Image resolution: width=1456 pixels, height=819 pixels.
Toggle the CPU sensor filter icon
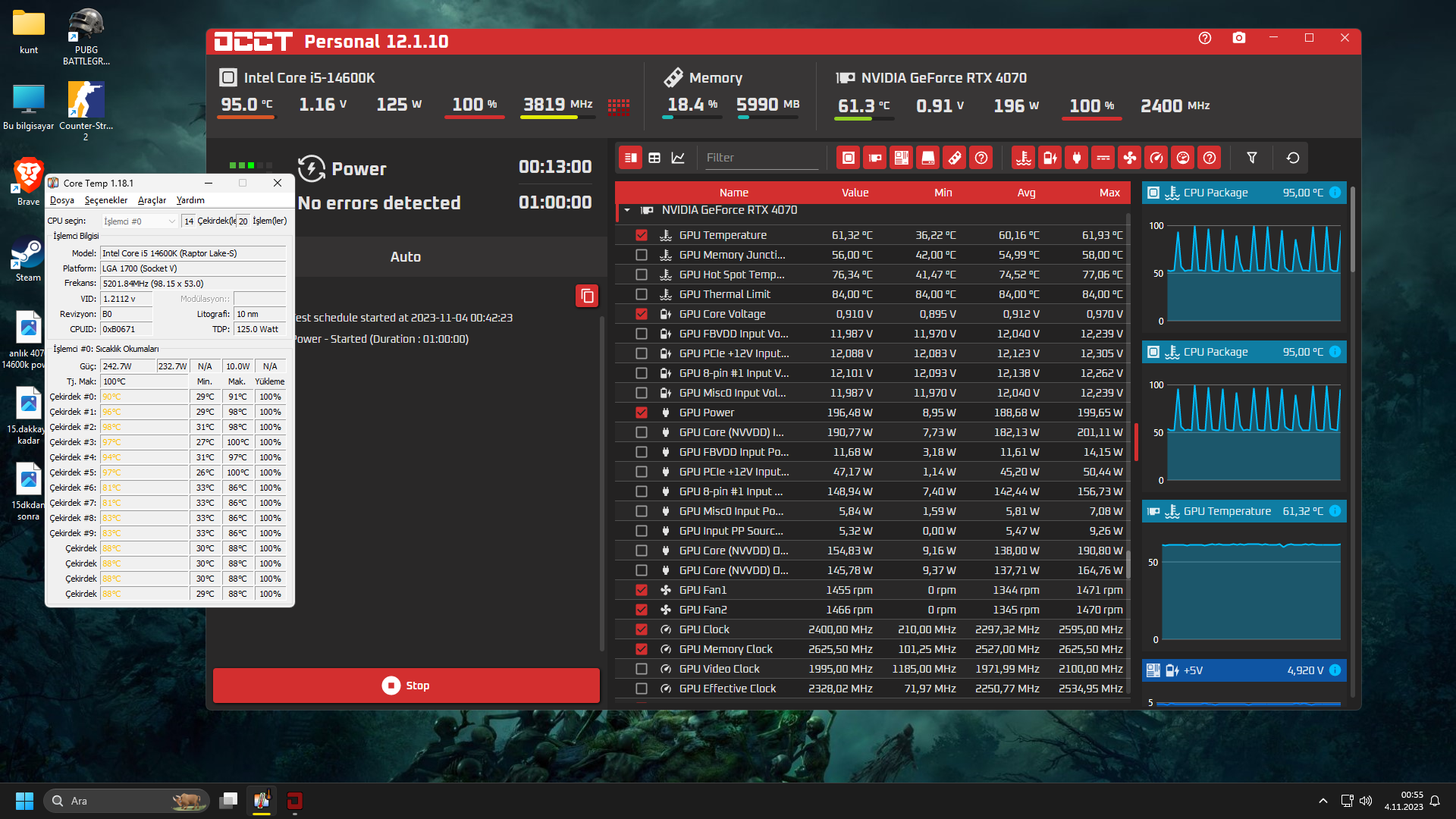[x=849, y=158]
